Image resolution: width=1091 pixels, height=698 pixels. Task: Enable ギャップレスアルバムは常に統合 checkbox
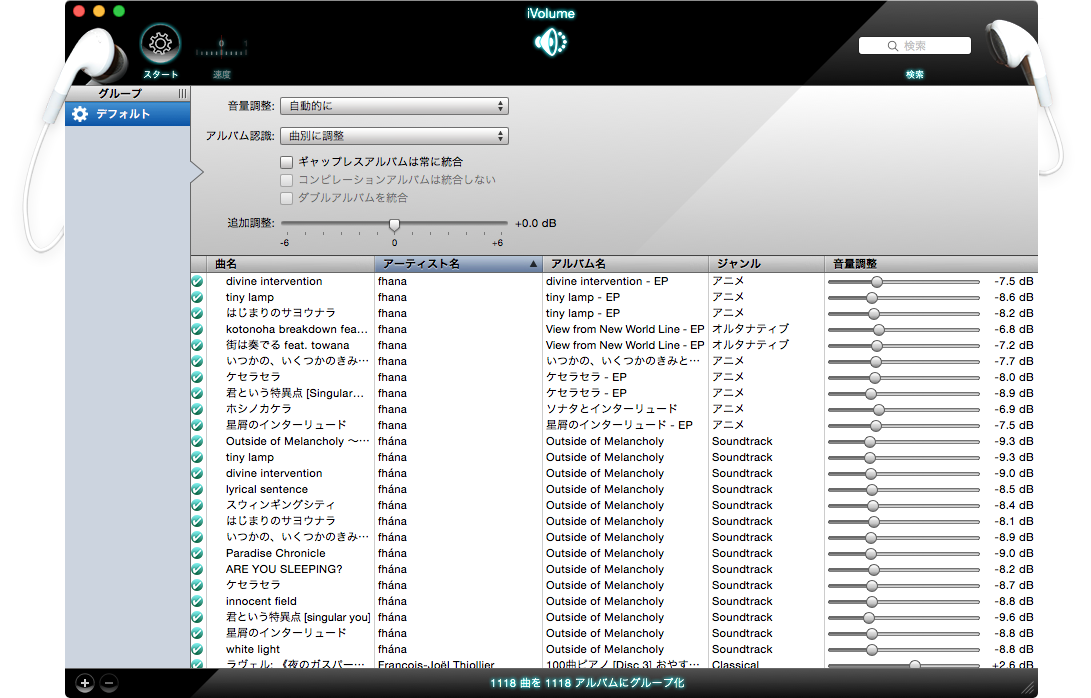(x=287, y=162)
